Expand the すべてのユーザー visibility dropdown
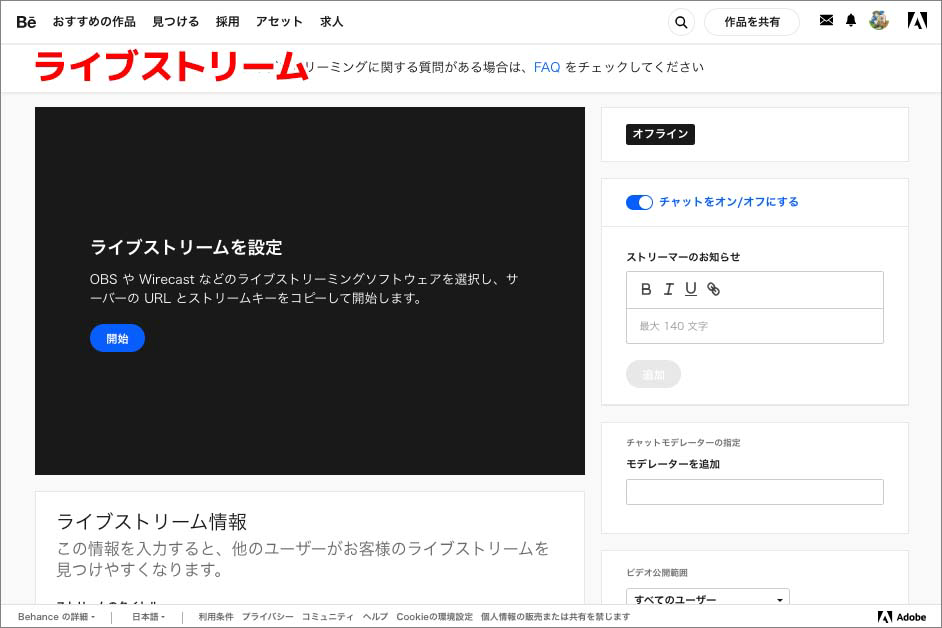This screenshot has width=942, height=628. tap(708, 599)
